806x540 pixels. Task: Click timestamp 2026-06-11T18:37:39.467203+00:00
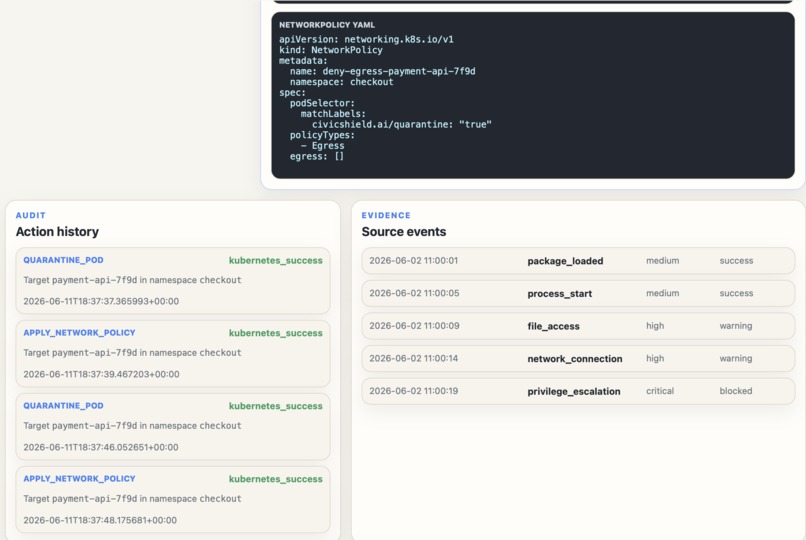pos(101,374)
